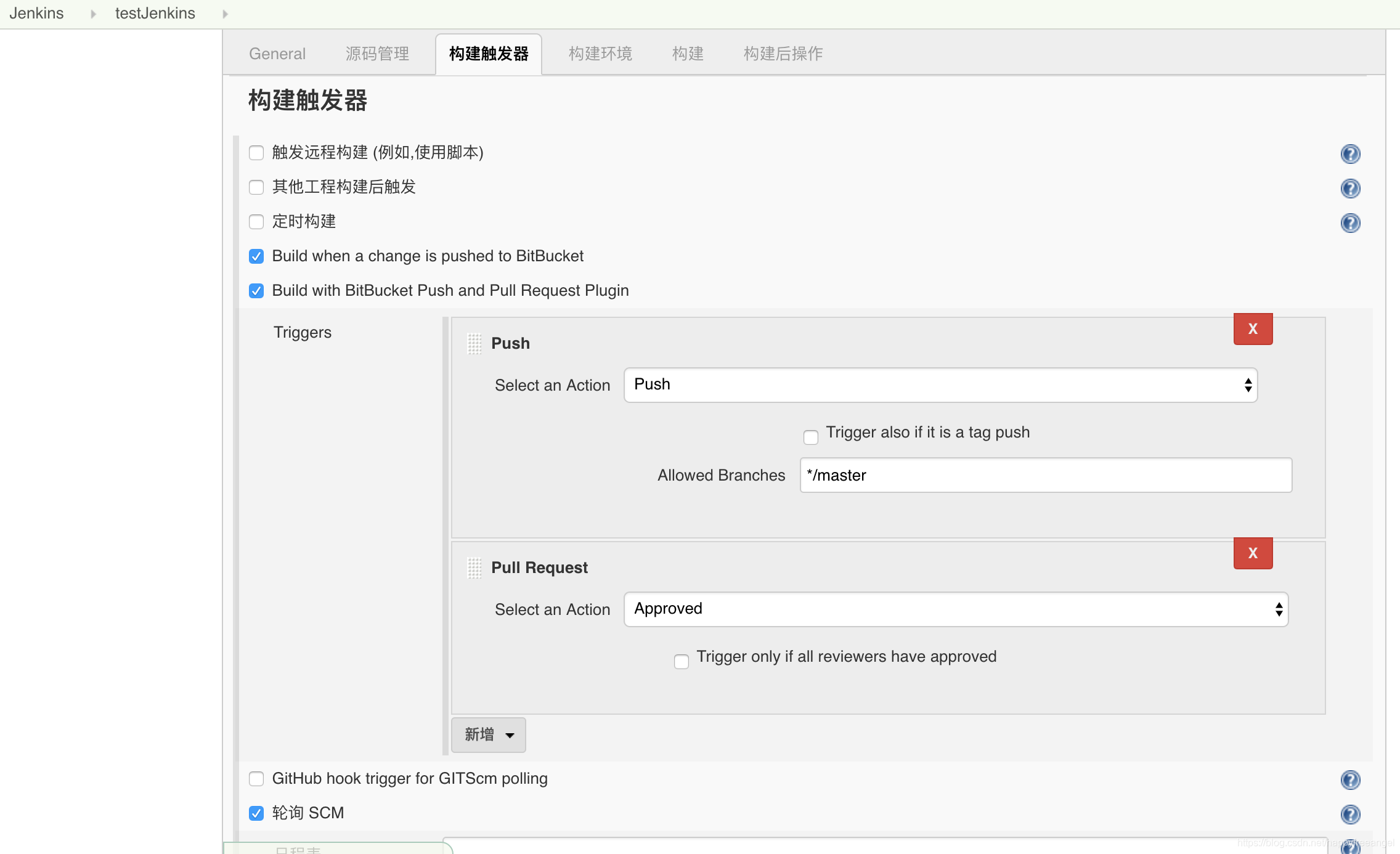Check Trigger also if tag push

click(811, 437)
